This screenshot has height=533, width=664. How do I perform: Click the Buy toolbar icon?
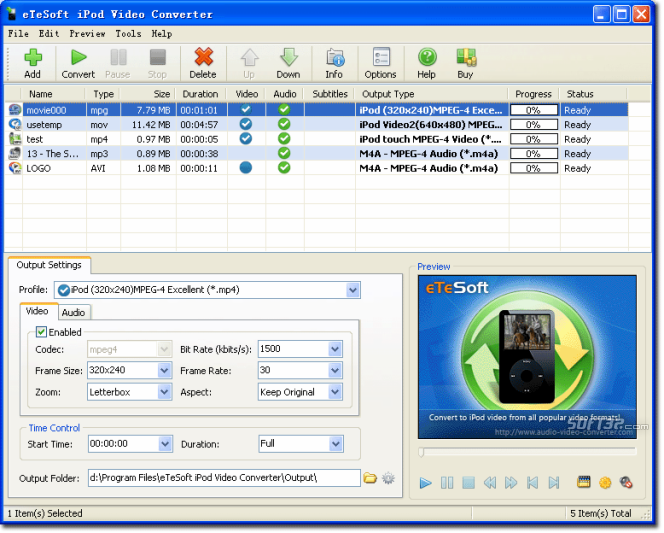coord(466,64)
